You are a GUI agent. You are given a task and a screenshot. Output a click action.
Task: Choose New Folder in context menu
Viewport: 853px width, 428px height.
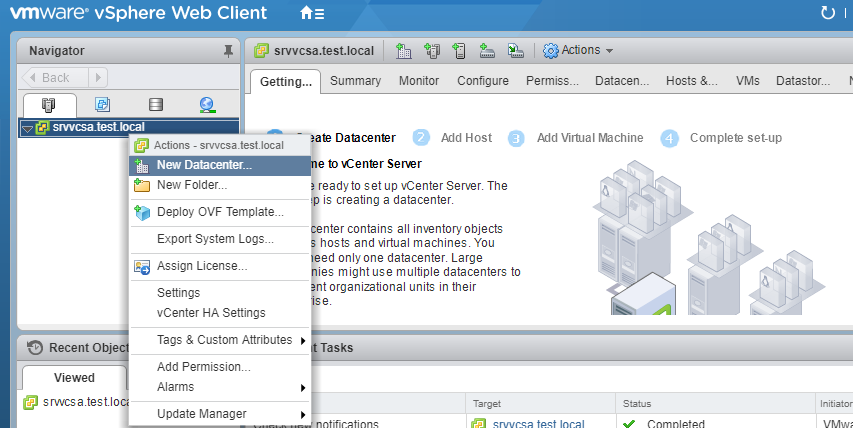pos(220,185)
